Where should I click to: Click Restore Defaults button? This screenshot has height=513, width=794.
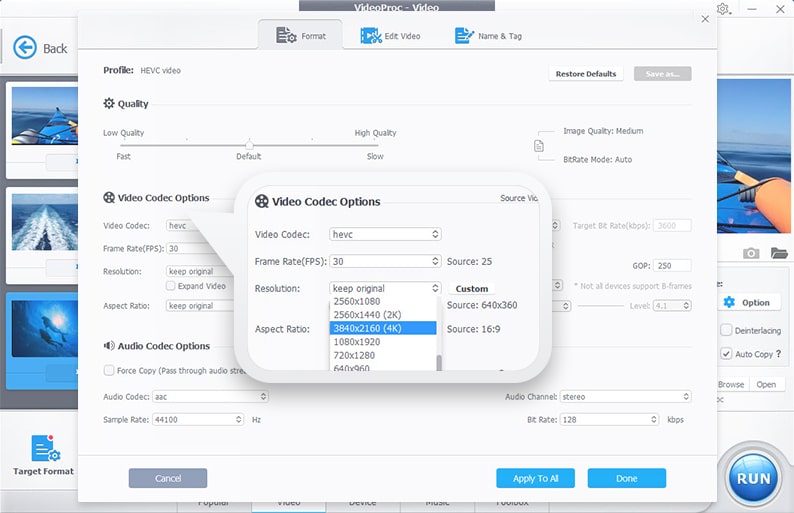point(586,74)
